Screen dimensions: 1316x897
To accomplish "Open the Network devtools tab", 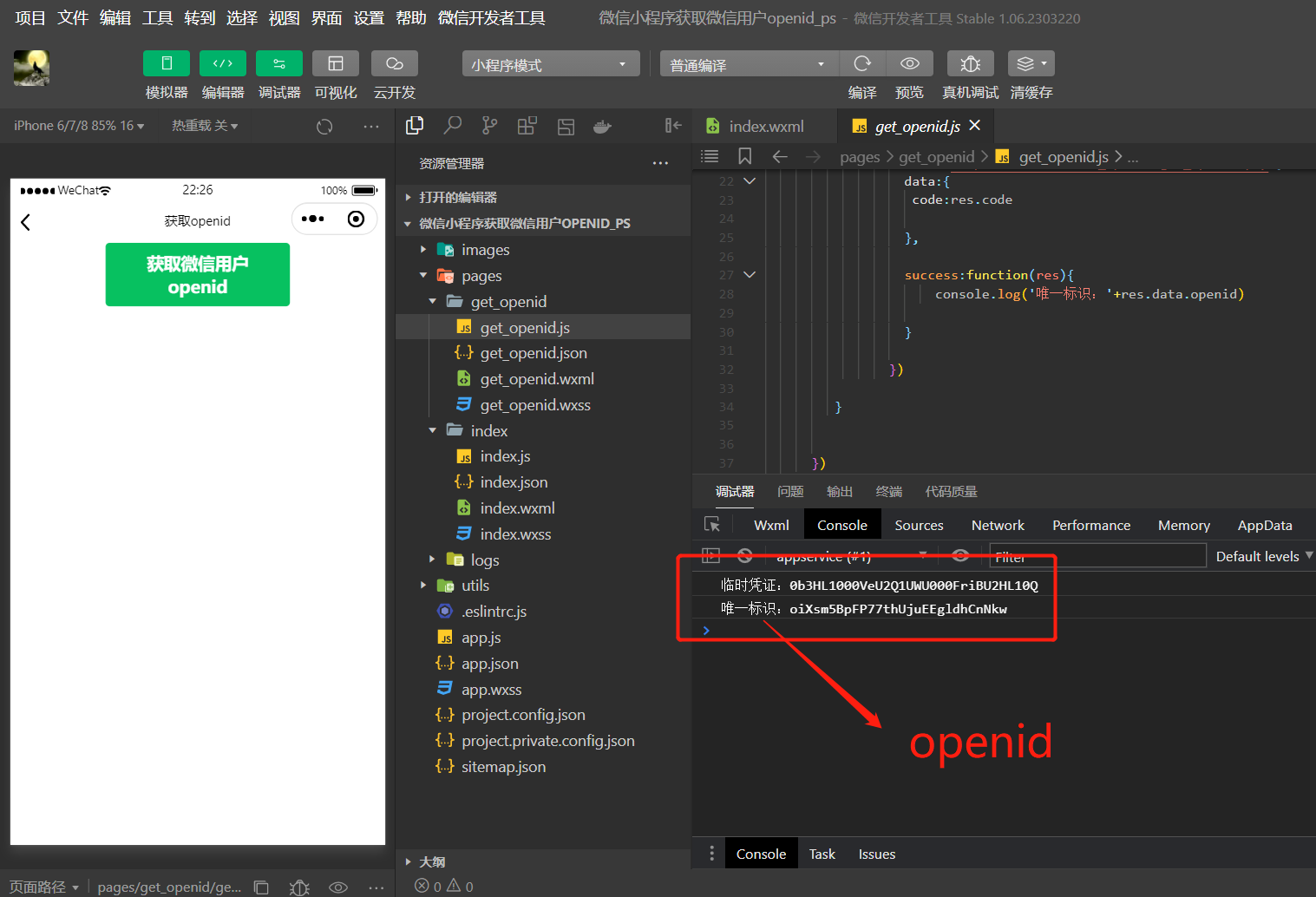I will [998, 526].
